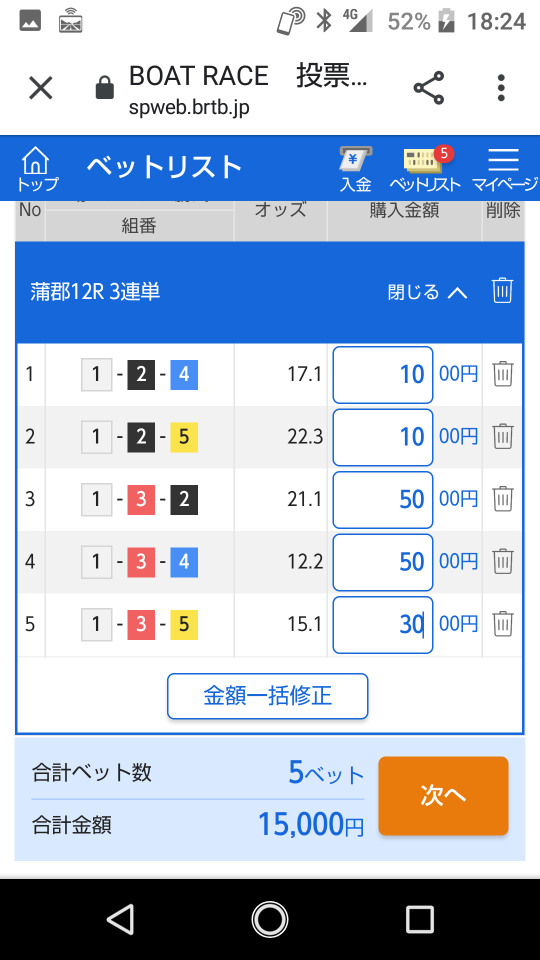The height and width of the screenshot is (960, 540).
Task: Remove the 1-3-4 bet row
Action: point(503,561)
